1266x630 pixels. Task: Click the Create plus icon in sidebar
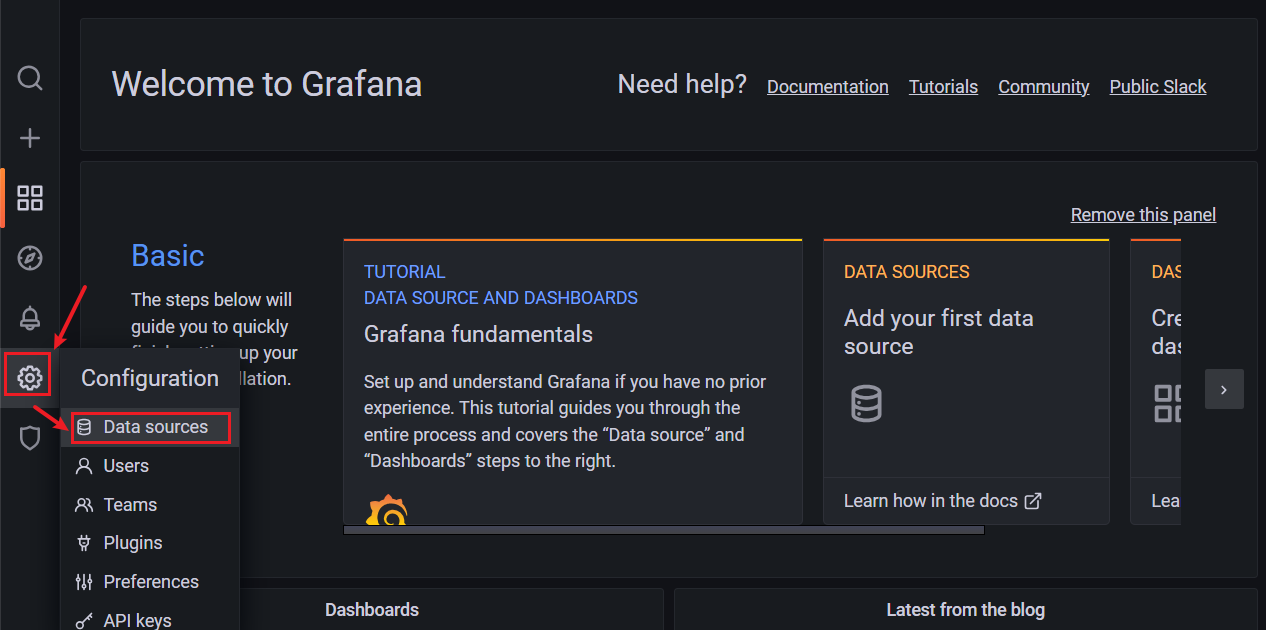coord(30,138)
